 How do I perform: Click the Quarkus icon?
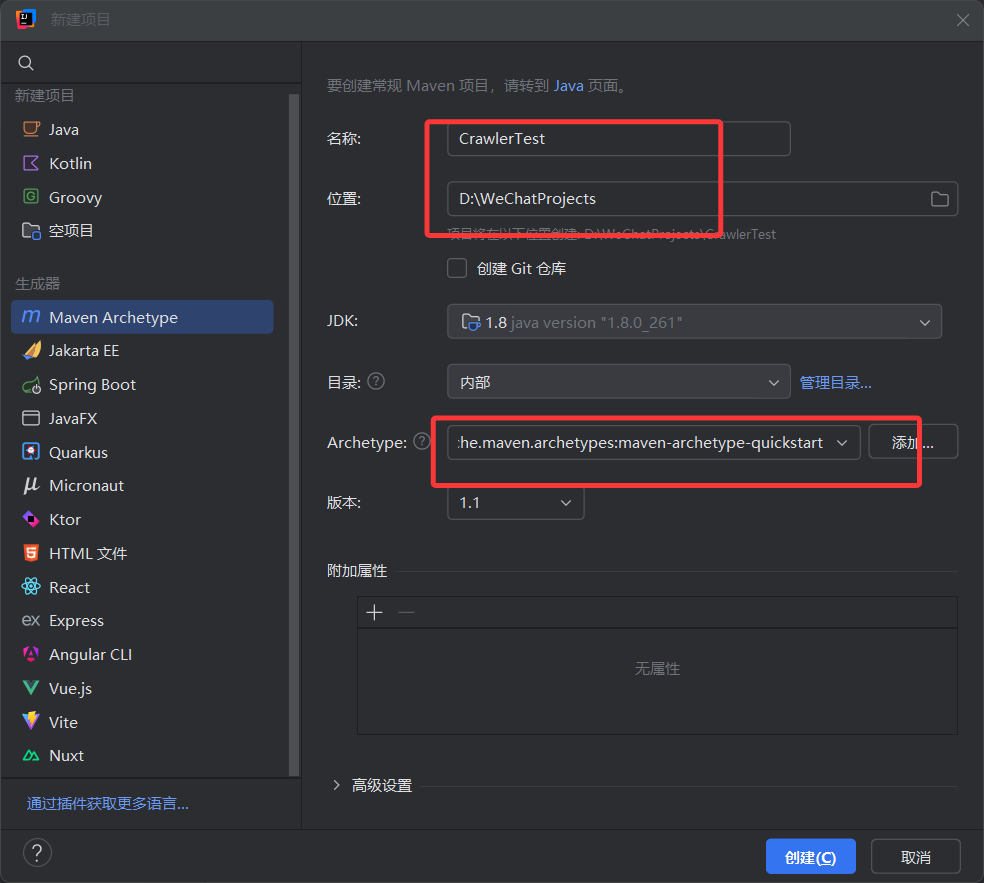click(31, 452)
